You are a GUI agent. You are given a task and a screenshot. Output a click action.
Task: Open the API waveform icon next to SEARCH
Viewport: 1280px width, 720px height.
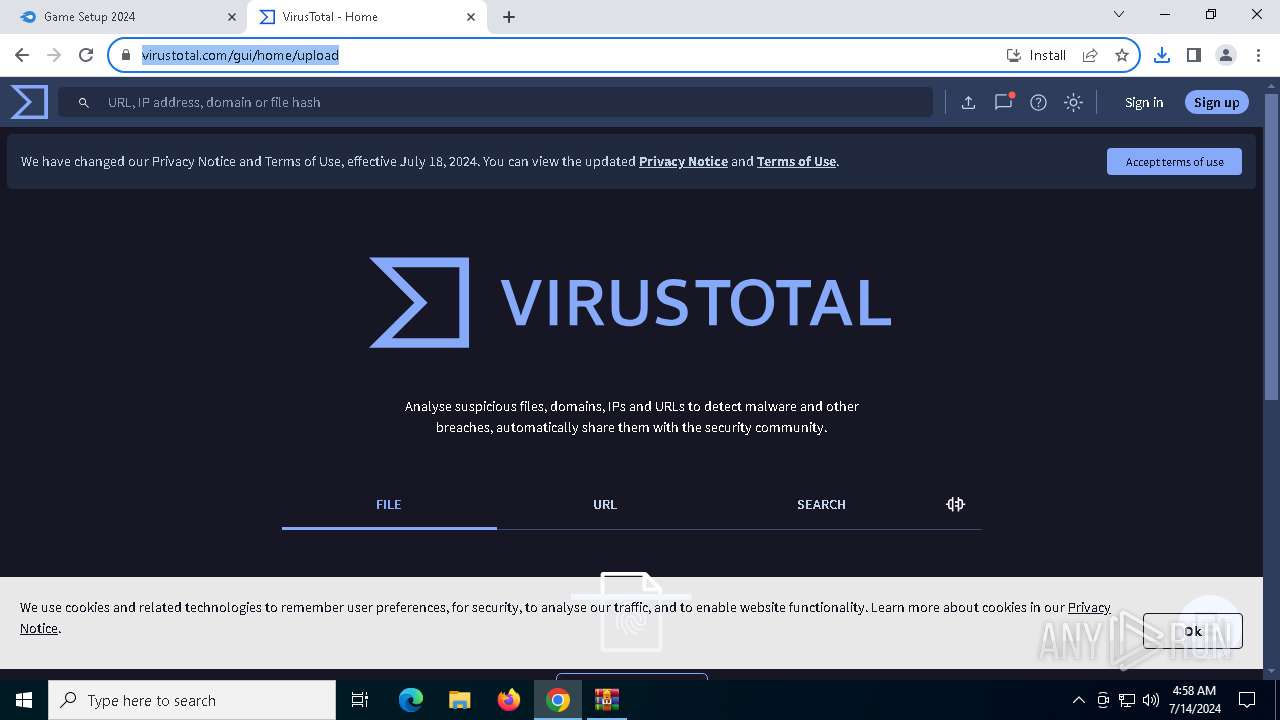[955, 504]
